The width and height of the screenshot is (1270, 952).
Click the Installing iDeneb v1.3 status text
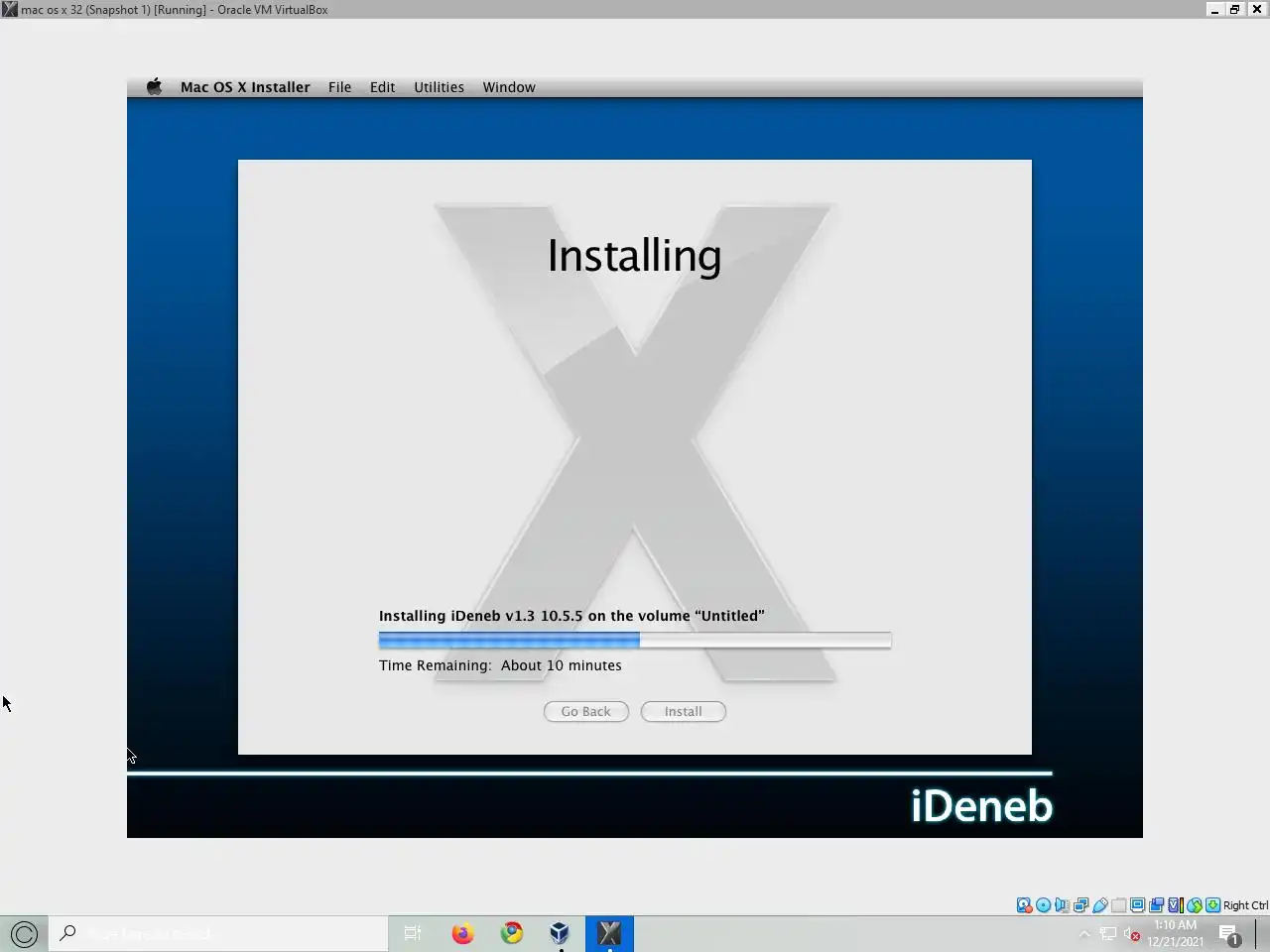(571, 616)
